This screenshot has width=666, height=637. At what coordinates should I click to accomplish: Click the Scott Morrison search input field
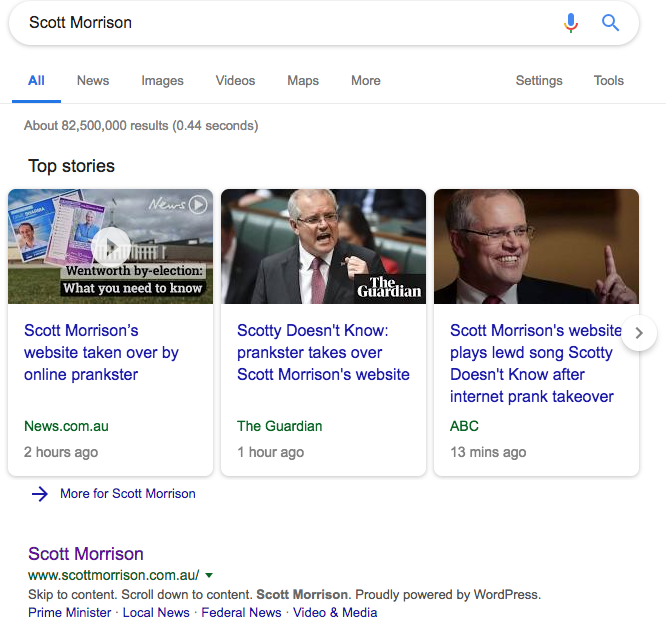click(280, 23)
